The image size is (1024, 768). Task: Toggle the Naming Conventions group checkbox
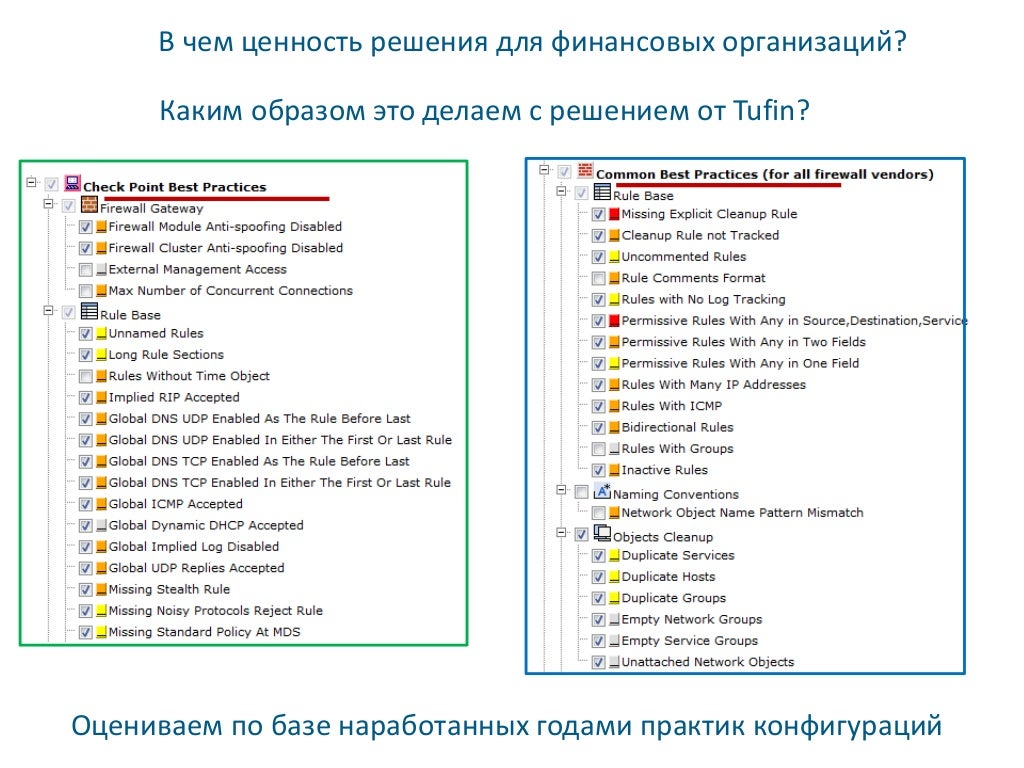point(581,492)
